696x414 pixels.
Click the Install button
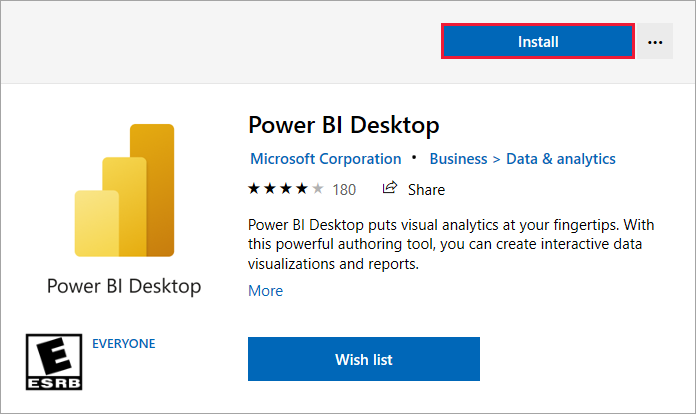[538, 42]
